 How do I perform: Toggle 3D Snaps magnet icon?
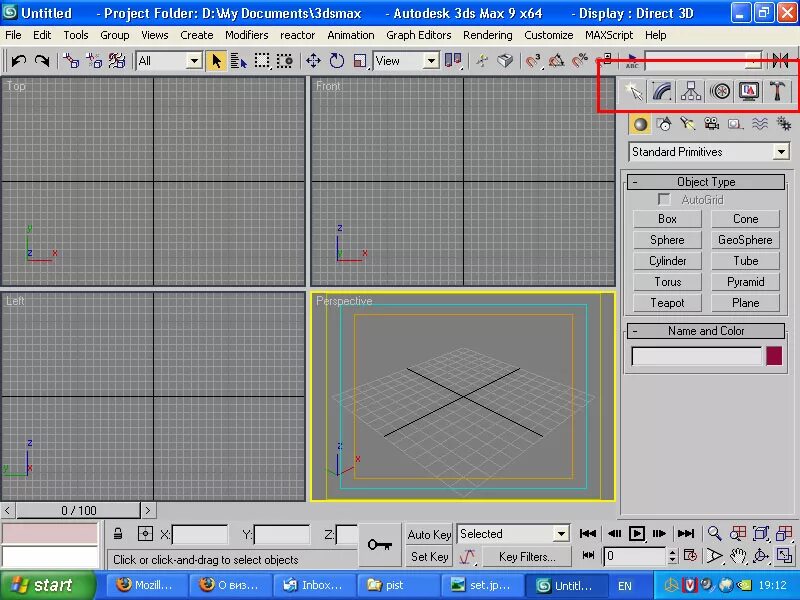[533, 61]
